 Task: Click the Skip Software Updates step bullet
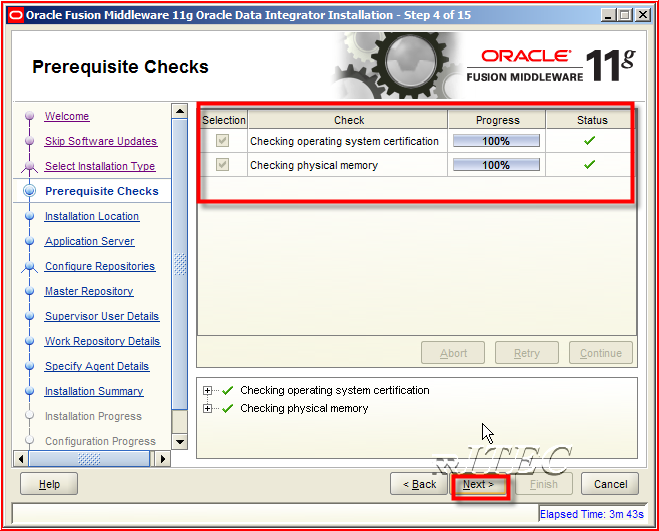[29, 140]
